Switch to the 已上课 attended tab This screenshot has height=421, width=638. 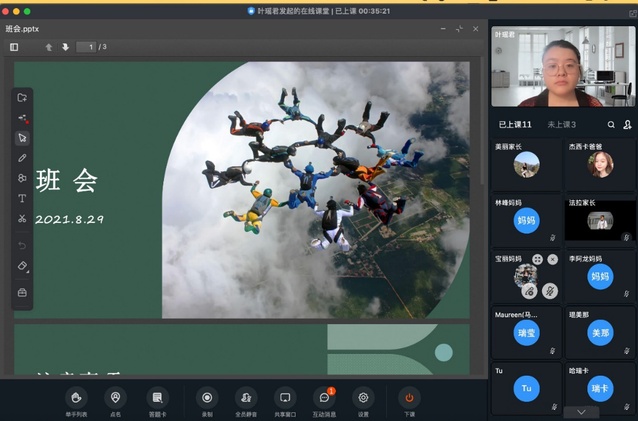pyautogui.click(x=516, y=125)
